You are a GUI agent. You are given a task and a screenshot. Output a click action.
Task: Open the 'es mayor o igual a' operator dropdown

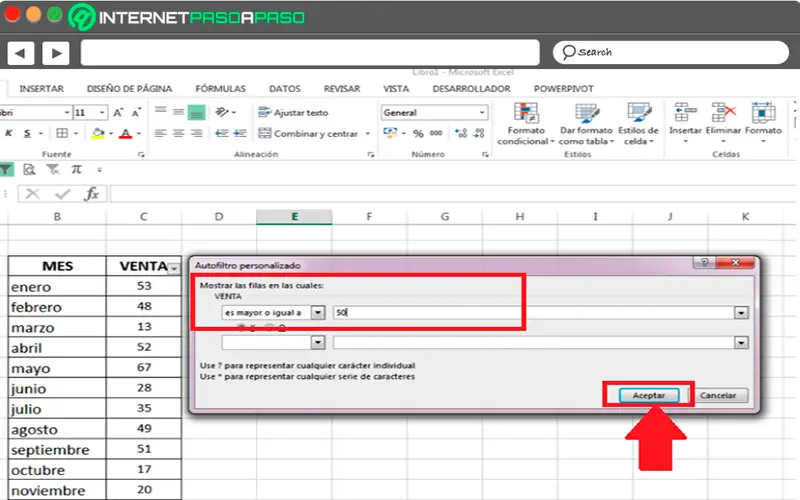click(x=318, y=312)
